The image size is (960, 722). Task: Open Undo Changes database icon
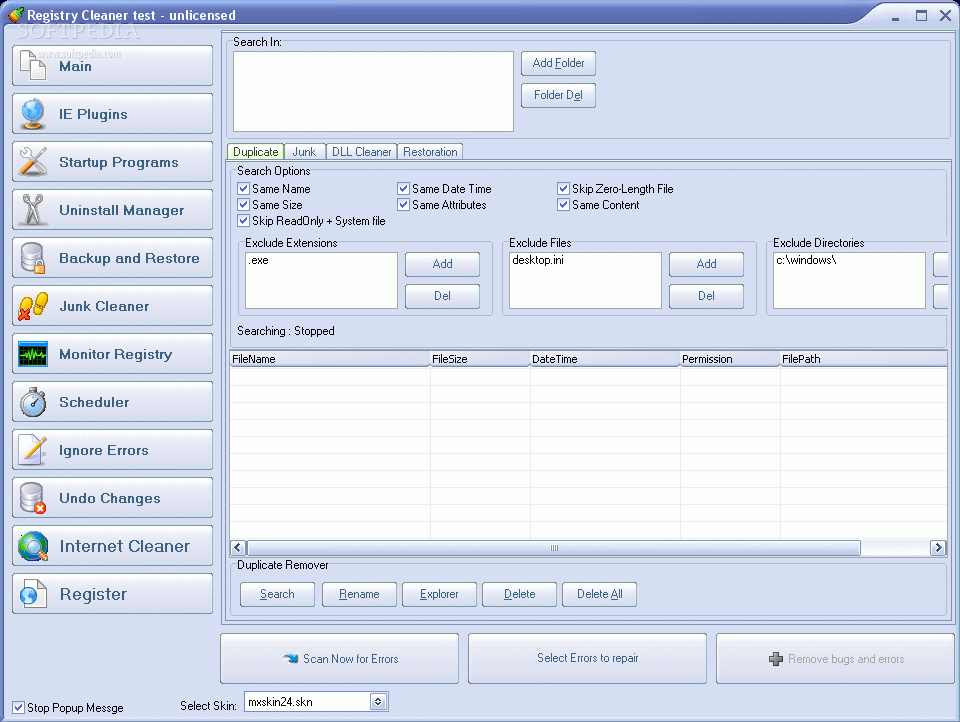click(32, 498)
